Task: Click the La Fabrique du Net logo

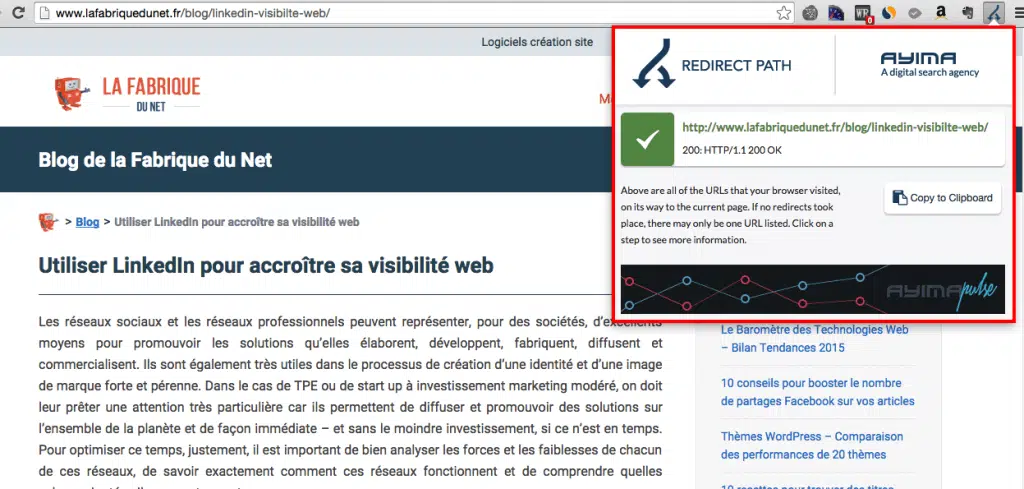Action: pos(128,93)
